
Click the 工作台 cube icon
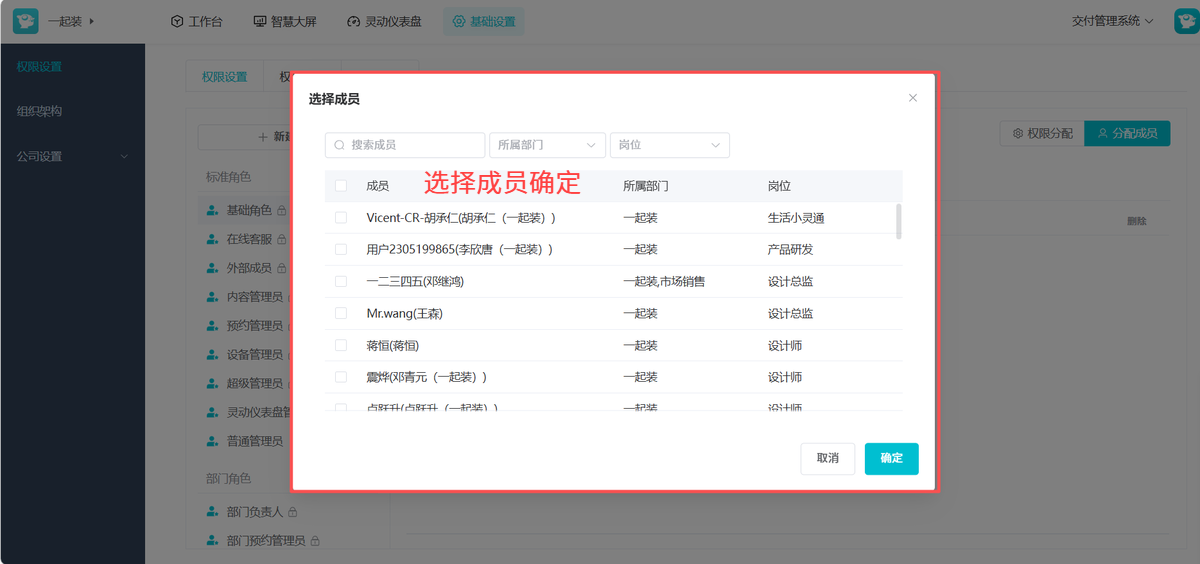tap(177, 21)
